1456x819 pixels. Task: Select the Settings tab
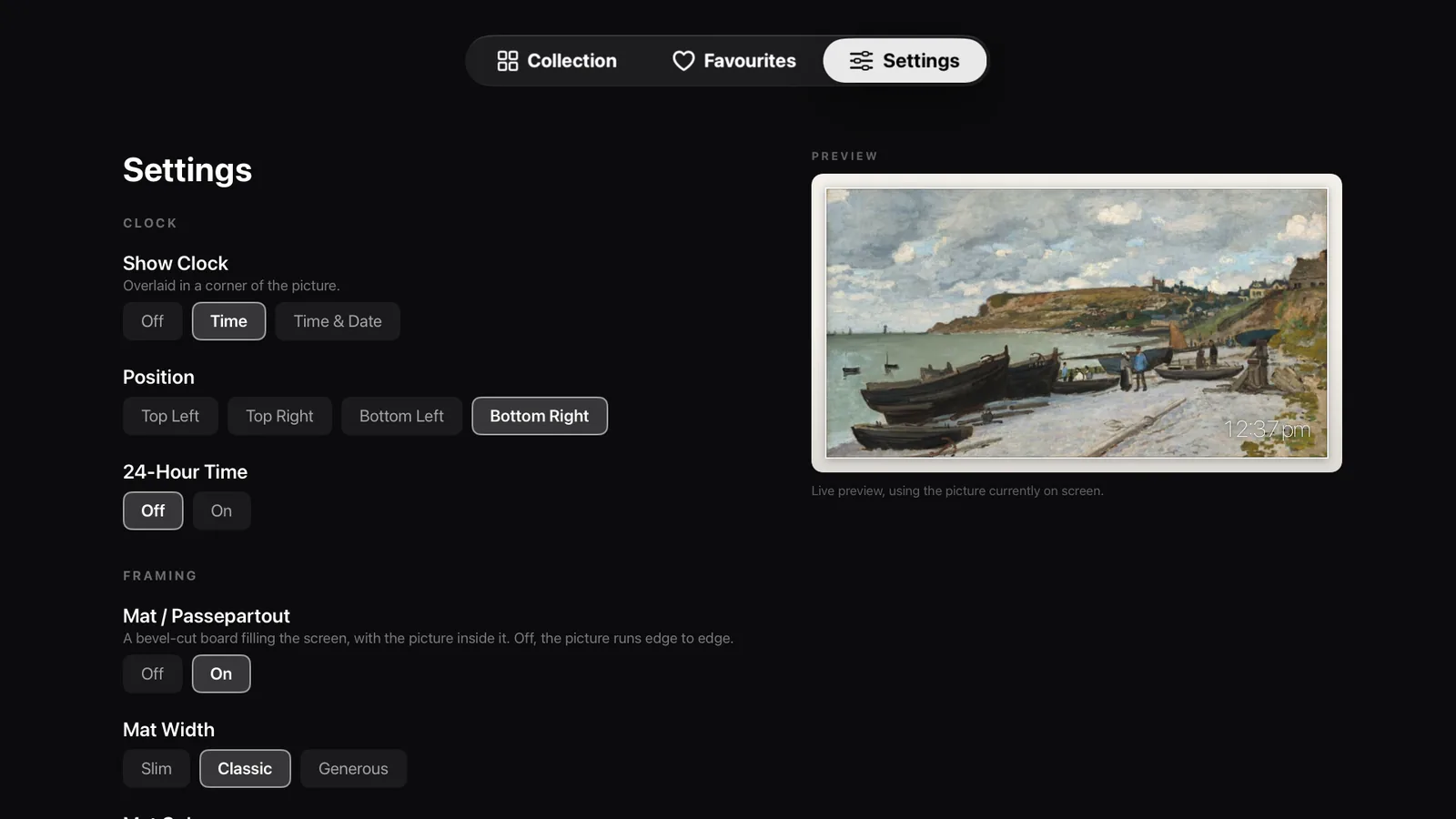905,61
